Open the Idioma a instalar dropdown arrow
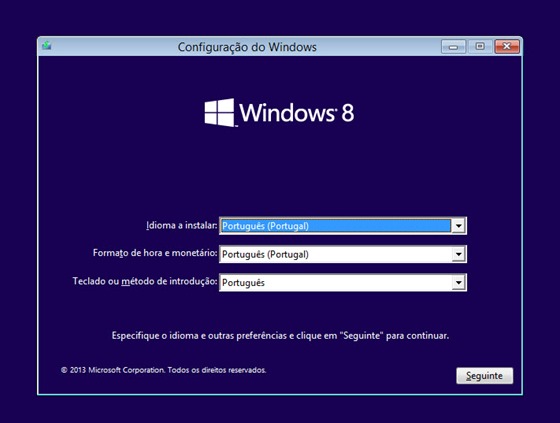This screenshot has height=423, width=560. click(459, 226)
